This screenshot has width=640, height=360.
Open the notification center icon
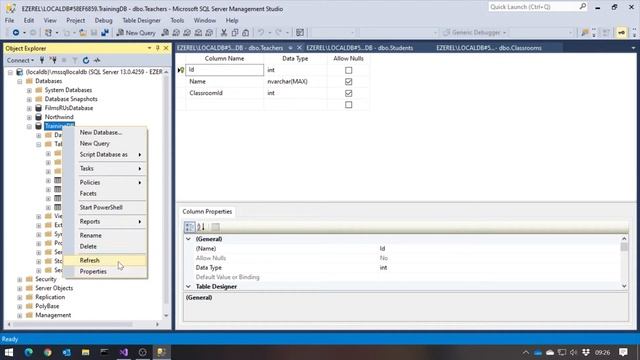pyautogui.click(x=623, y=352)
